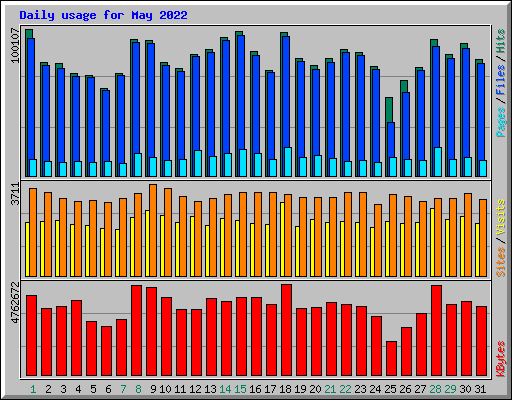512x400 pixels.
Task: Click the blue Files bar for day 18
Action: pos(286,92)
